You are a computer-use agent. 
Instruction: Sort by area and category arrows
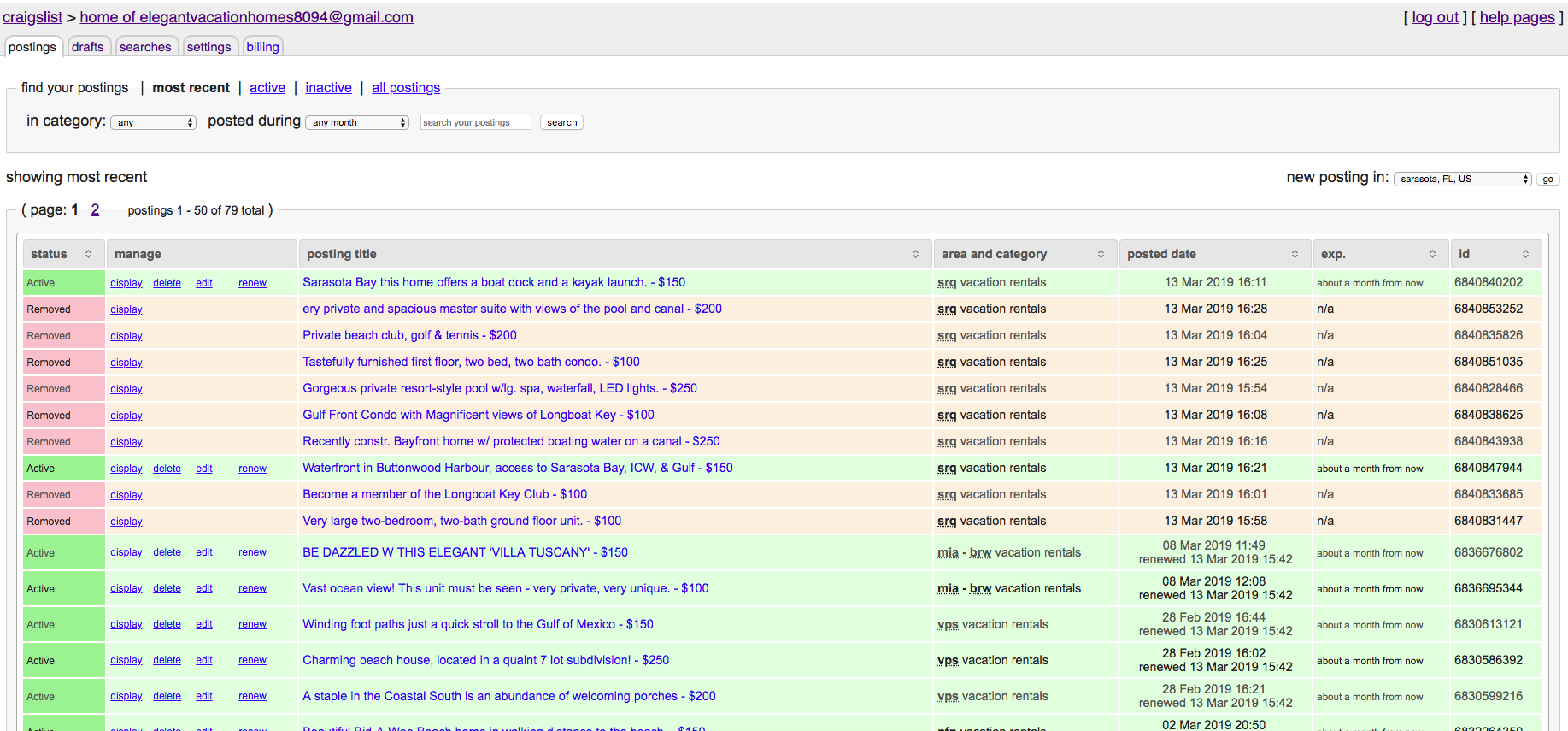(x=1101, y=254)
